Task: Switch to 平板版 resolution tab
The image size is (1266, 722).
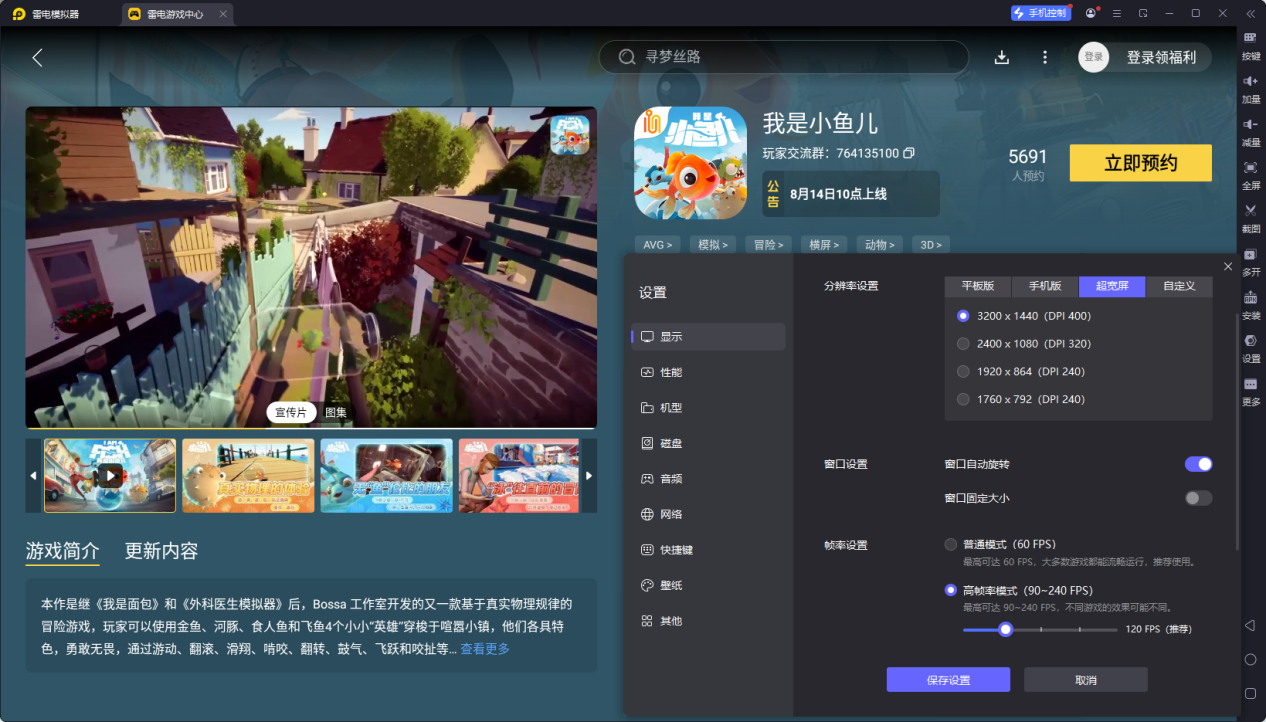Action: (x=978, y=286)
